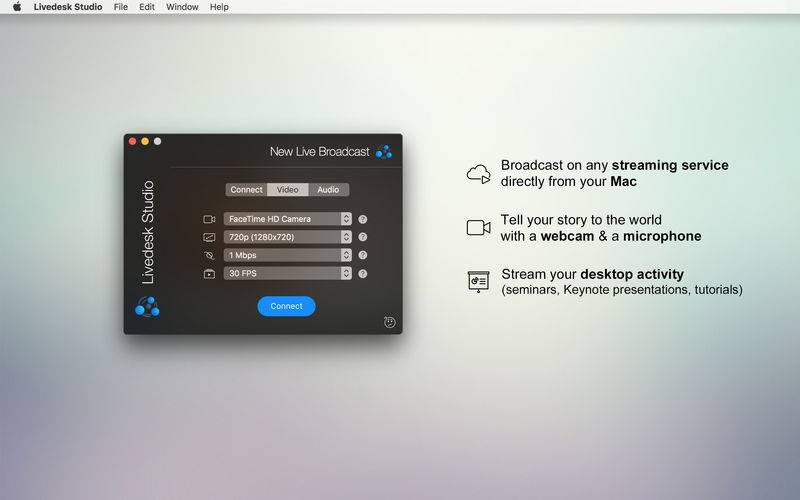Click the vertical 'Livedesk Studio' sidebar text
The width and height of the screenshot is (800, 500).
pos(147,232)
